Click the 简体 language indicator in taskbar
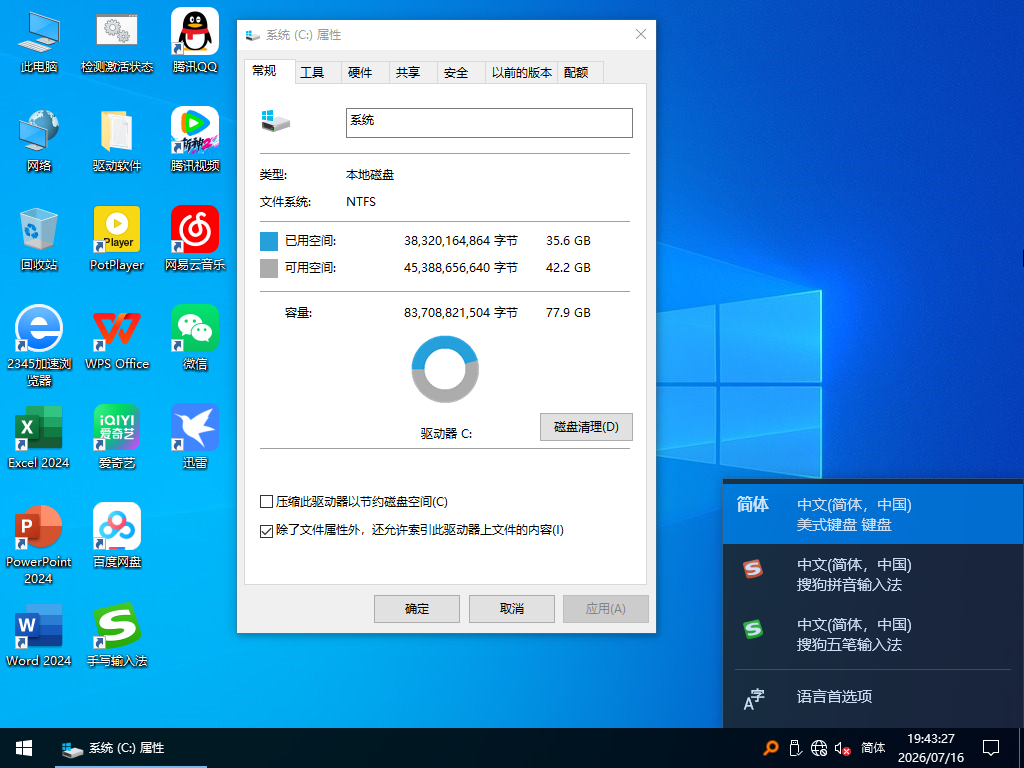Viewport: 1024px width, 768px height. coord(872,748)
